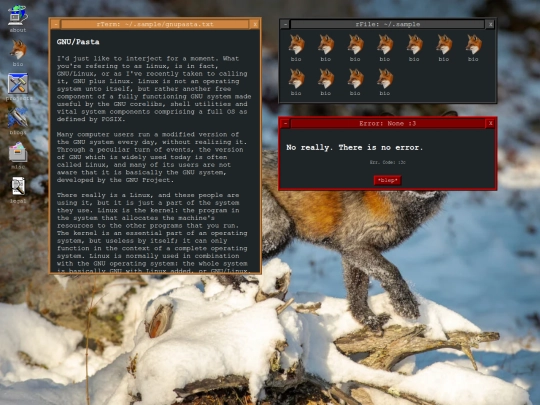
Task: Minimize the rTerm gnupasta.txt window
Action: click(x=56, y=24)
